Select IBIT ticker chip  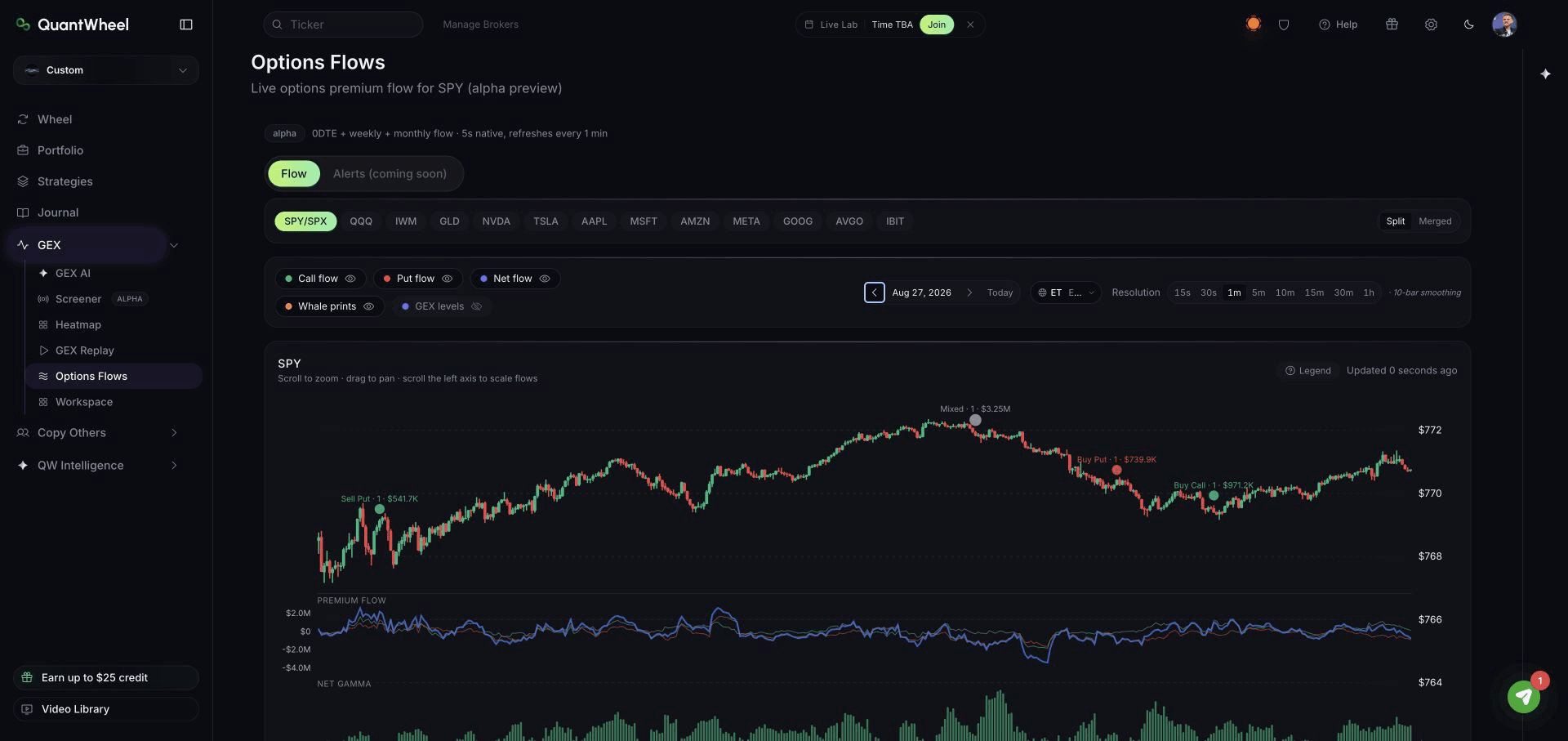895,221
